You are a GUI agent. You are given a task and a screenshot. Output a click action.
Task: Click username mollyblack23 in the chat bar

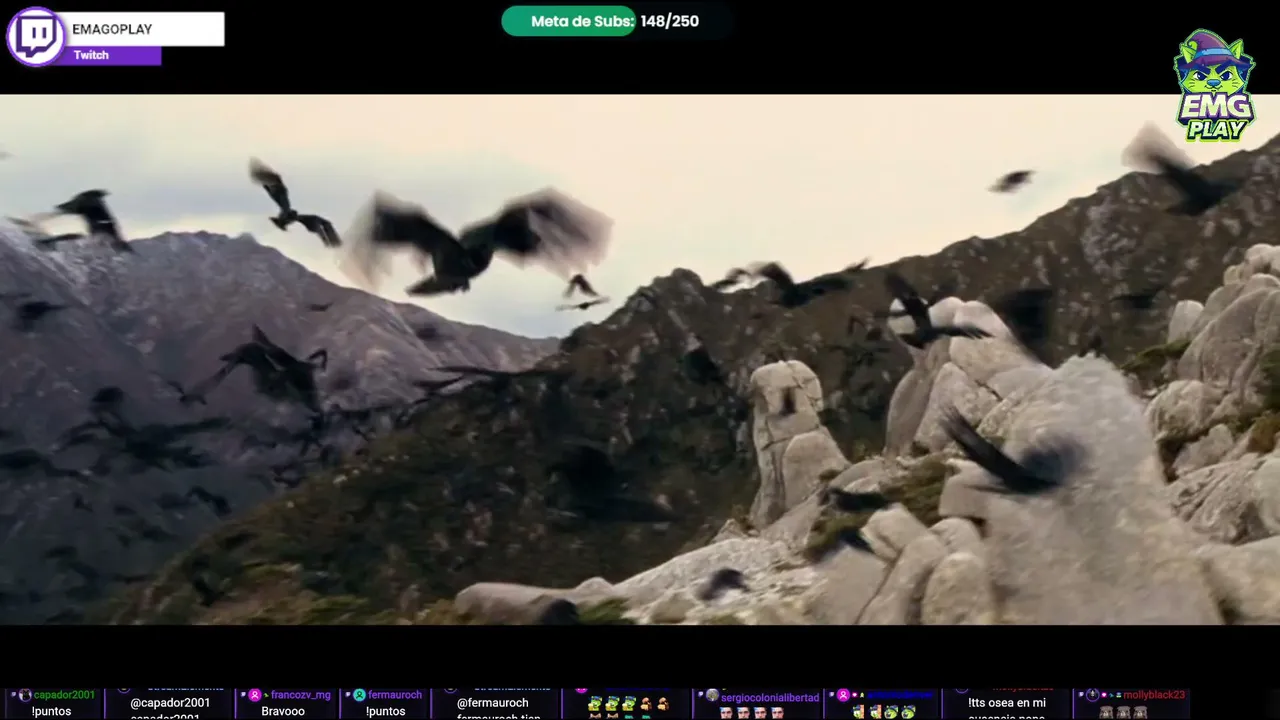1154,695
